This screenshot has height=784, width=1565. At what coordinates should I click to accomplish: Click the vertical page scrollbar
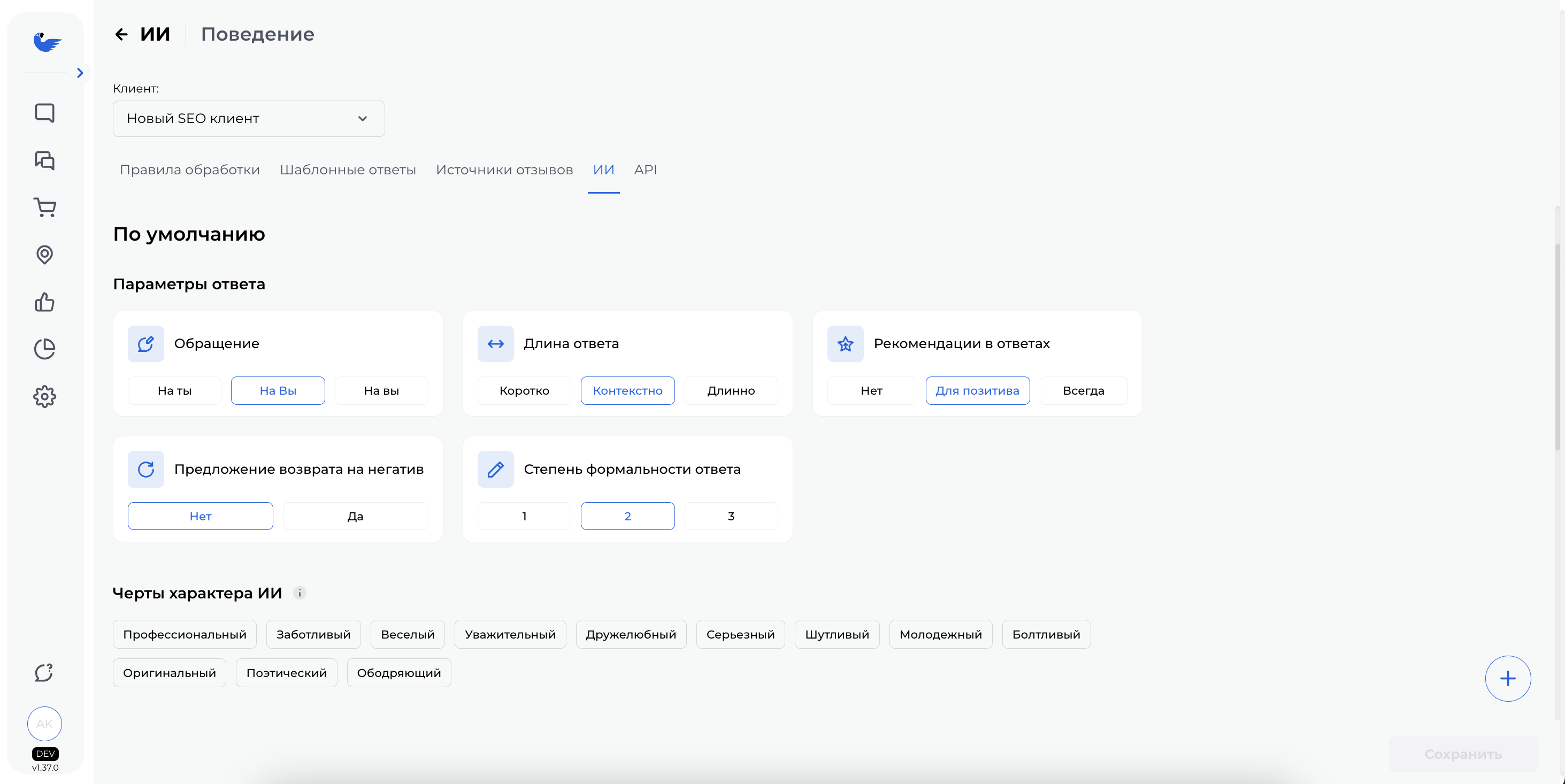coord(1559,346)
